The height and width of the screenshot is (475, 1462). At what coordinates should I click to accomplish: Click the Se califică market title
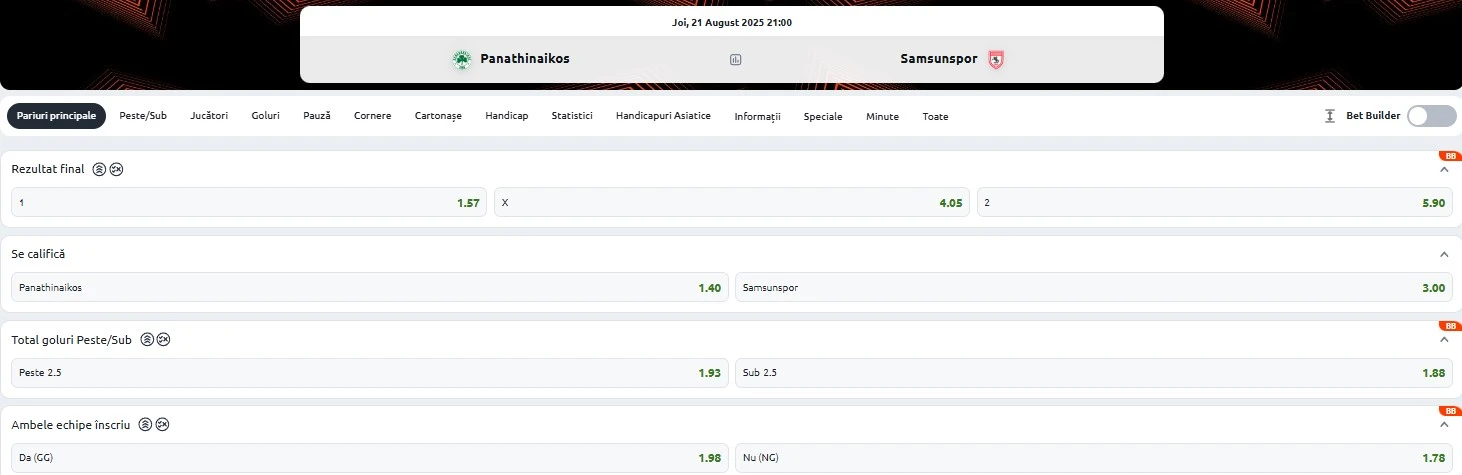pos(38,255)
